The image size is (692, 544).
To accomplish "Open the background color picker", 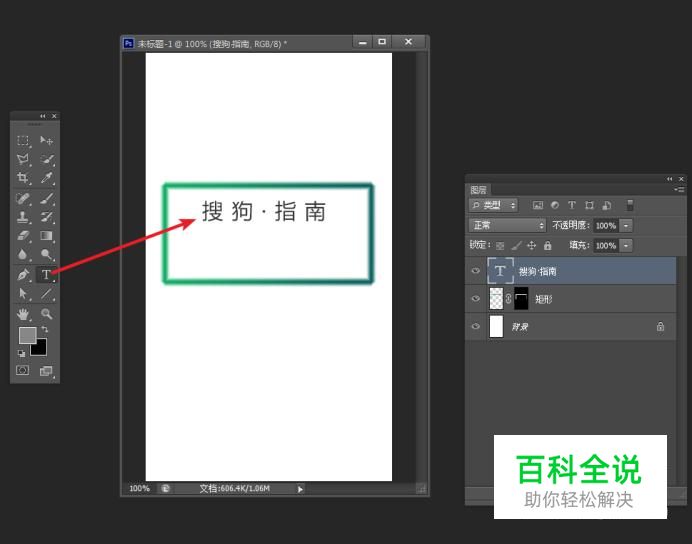I will [x=41, y=349].
